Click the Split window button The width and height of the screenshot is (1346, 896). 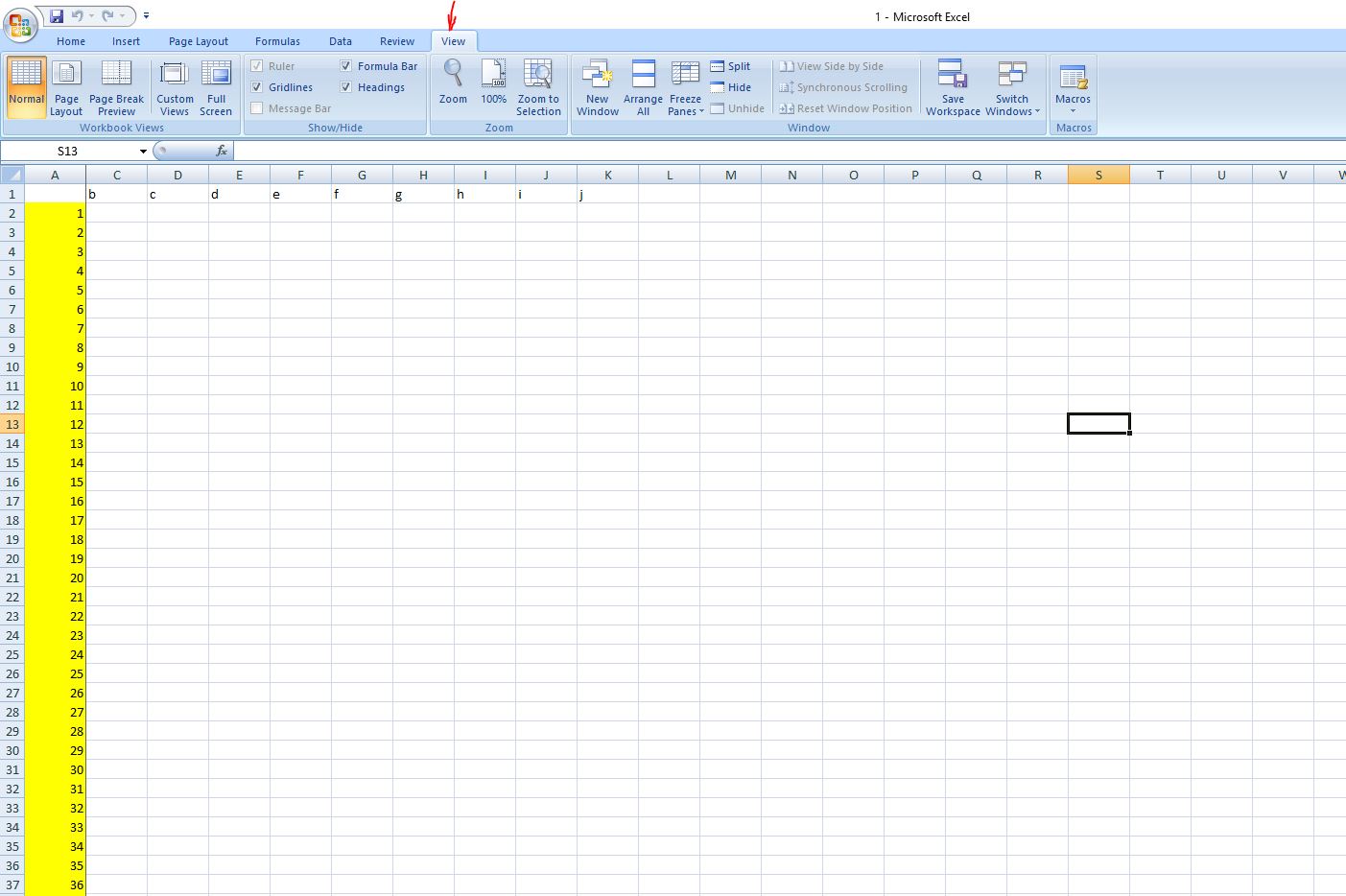[730, 66]
